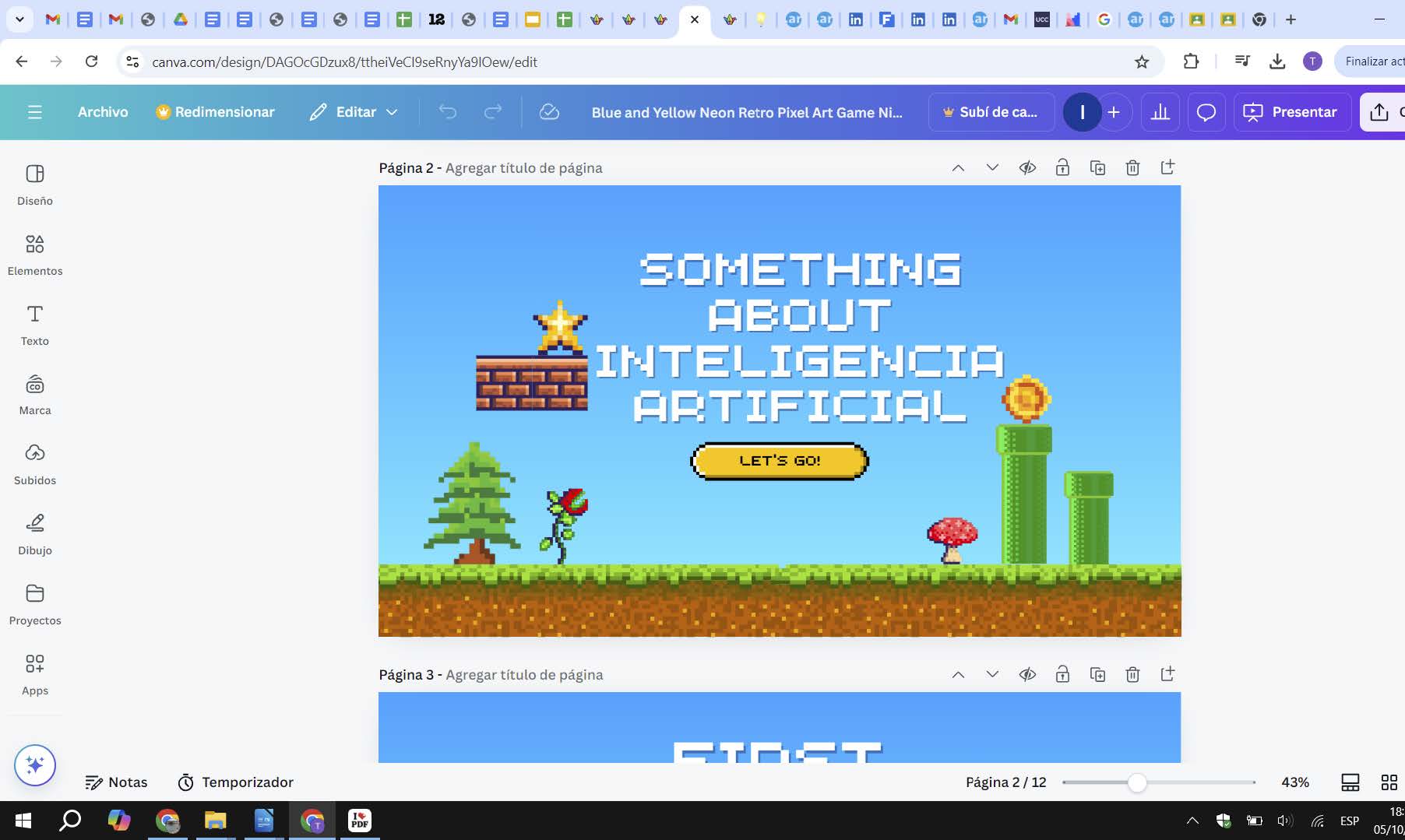The width and height of the screenshot is (1405, 840).
Task: Duplicate Página 2 using the copy icon
Action: pyautogui.click(x=1097, y=167)
